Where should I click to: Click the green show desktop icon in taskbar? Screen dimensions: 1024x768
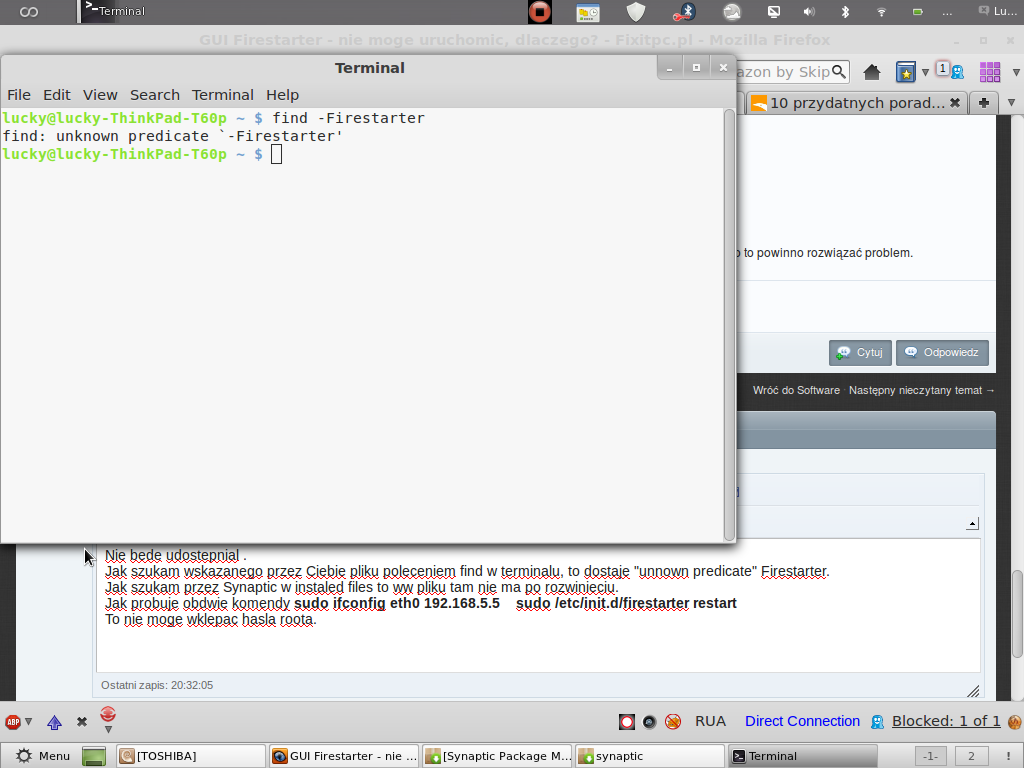coord(94,756)
